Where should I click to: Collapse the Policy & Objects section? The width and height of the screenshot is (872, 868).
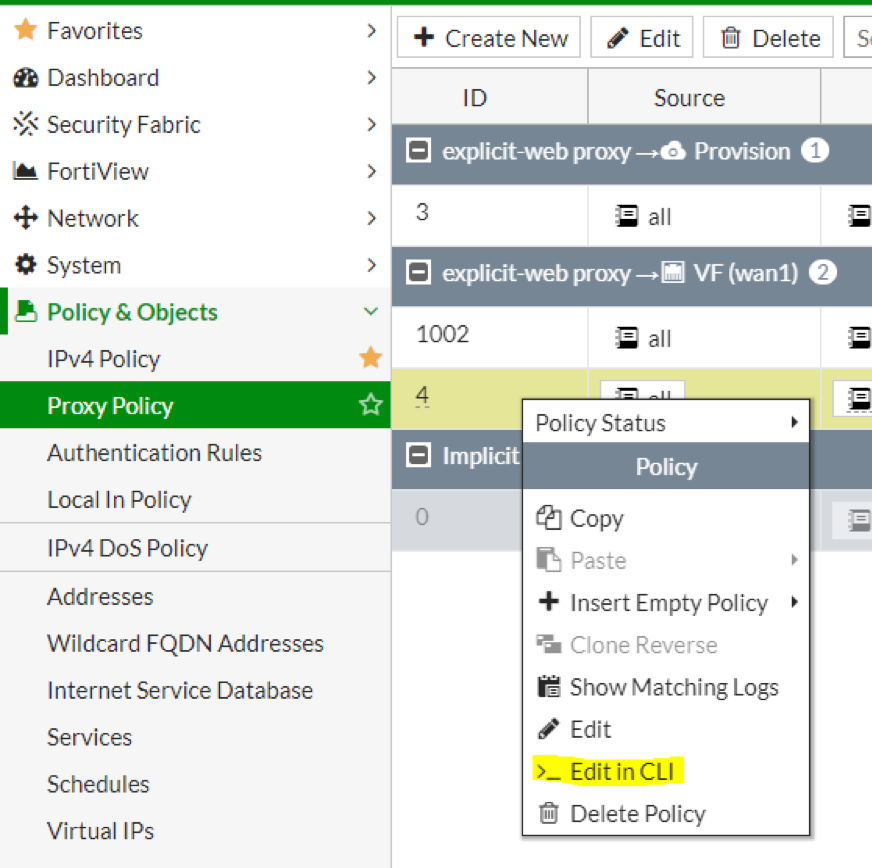371,311
